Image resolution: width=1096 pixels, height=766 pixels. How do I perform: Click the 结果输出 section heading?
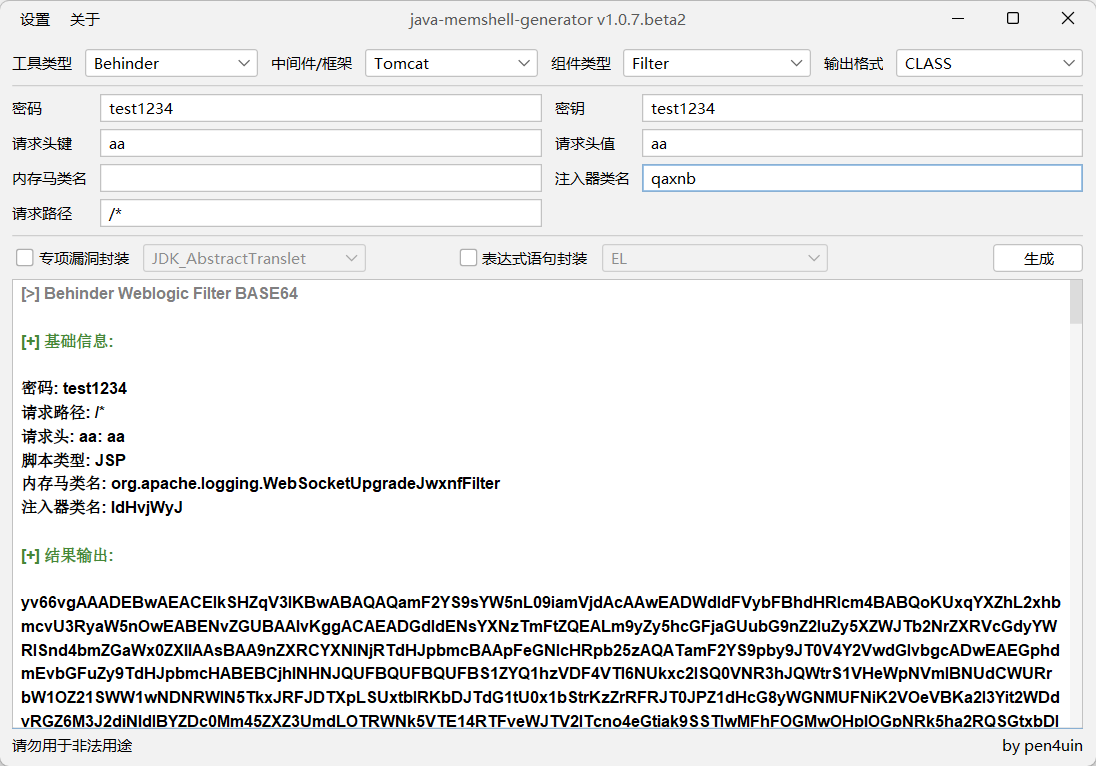(x=67, y=556)
